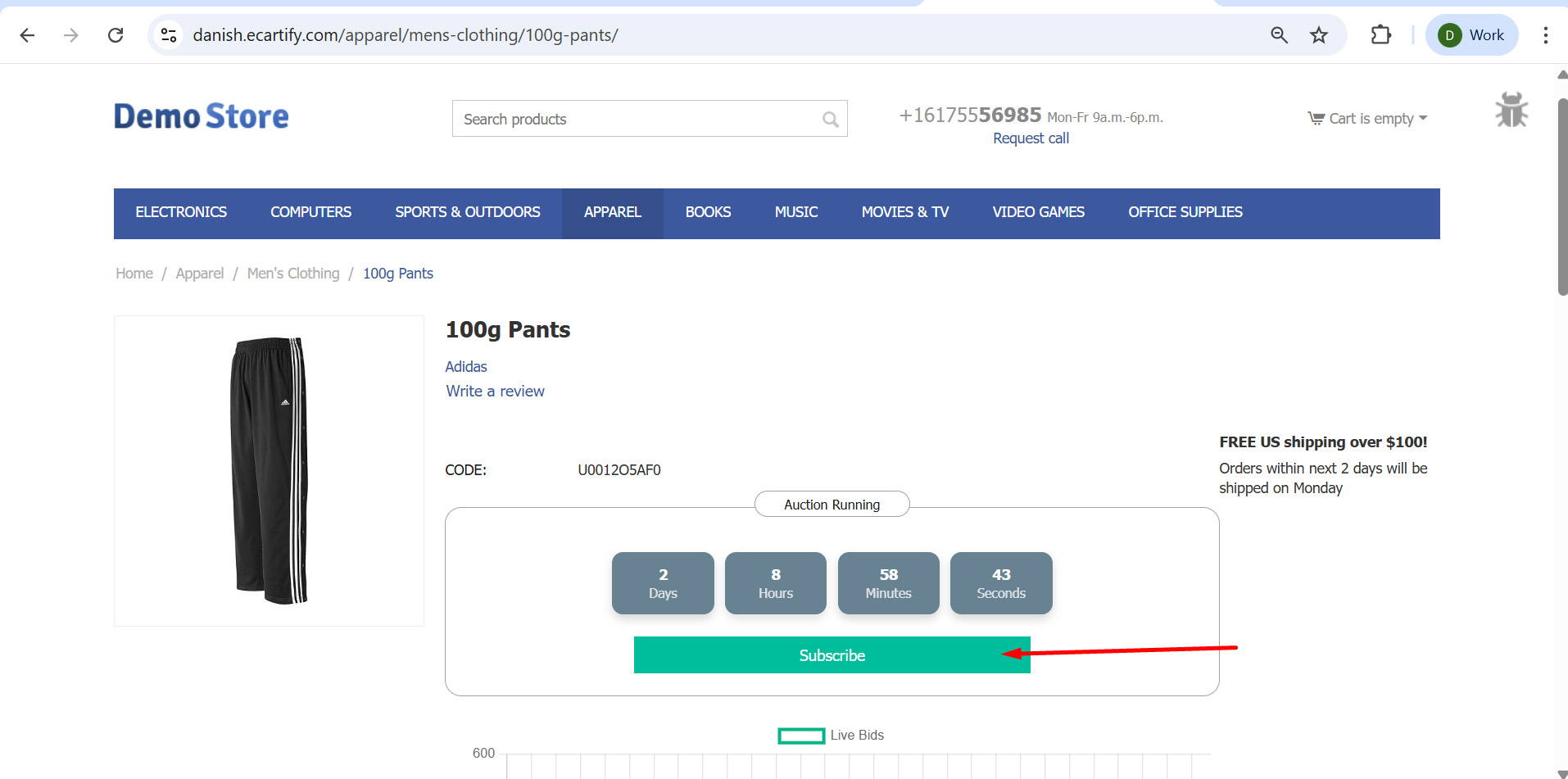Click the 100g Pants product image

269,471
